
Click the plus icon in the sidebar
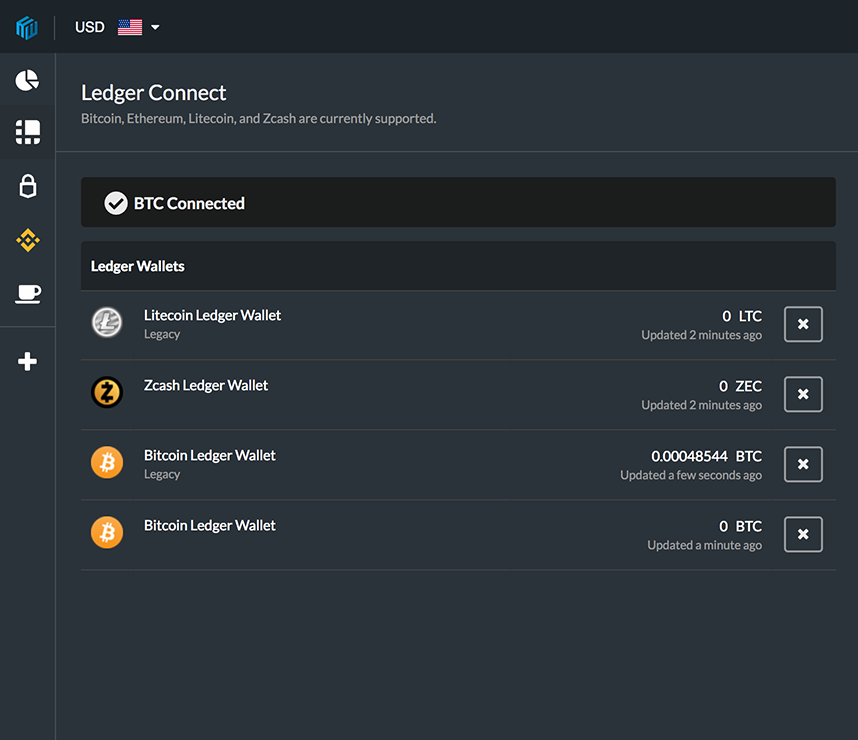27,361
